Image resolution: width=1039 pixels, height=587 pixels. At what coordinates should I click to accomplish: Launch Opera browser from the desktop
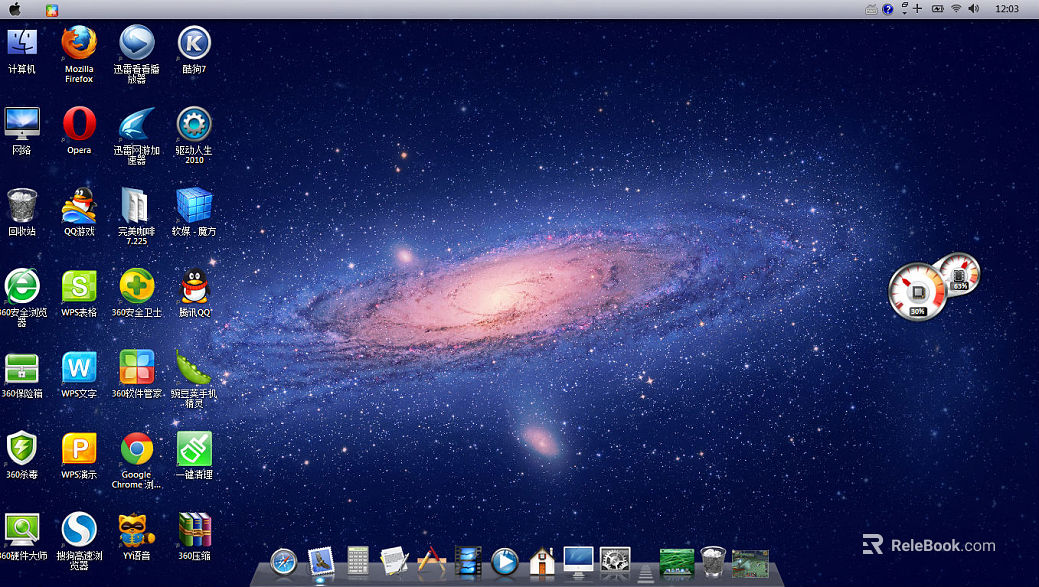pos(79,124)
